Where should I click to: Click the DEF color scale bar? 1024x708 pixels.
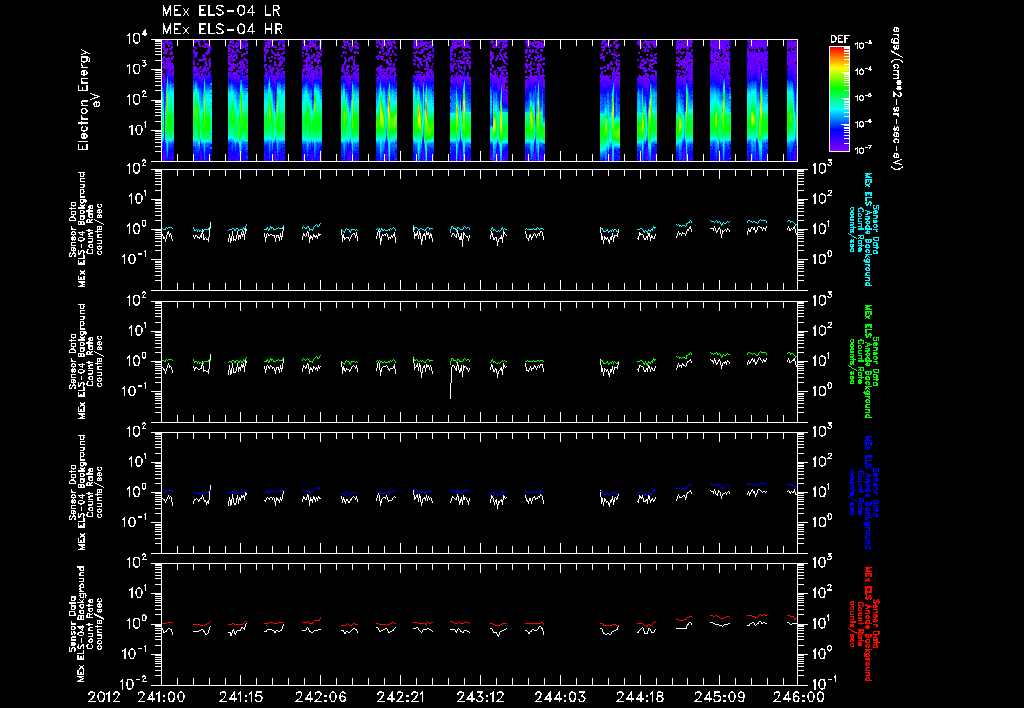839,99
